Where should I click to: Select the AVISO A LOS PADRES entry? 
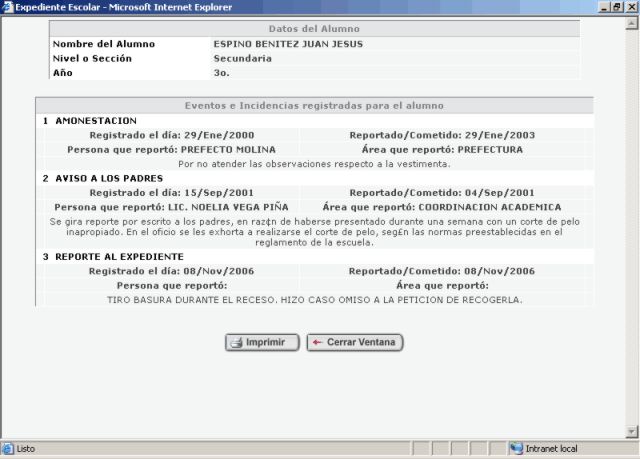click(x=103, y=178)
